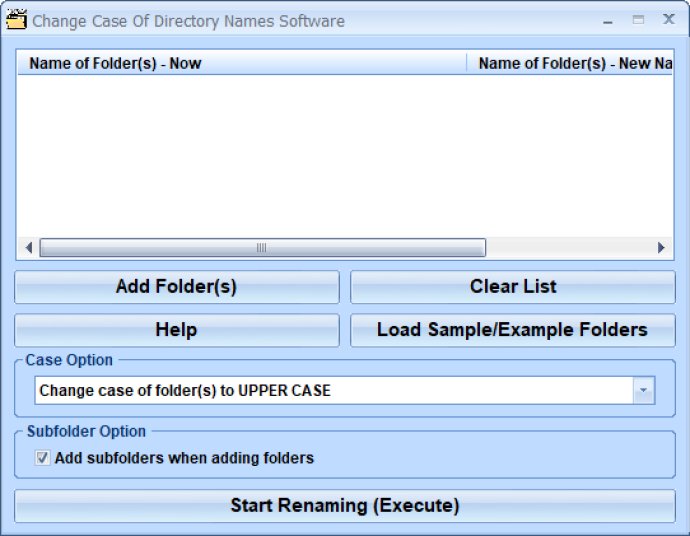Clear the folder list
This screenshot has width=690, height=536.
pyautogui.click(x=513, y=287)
